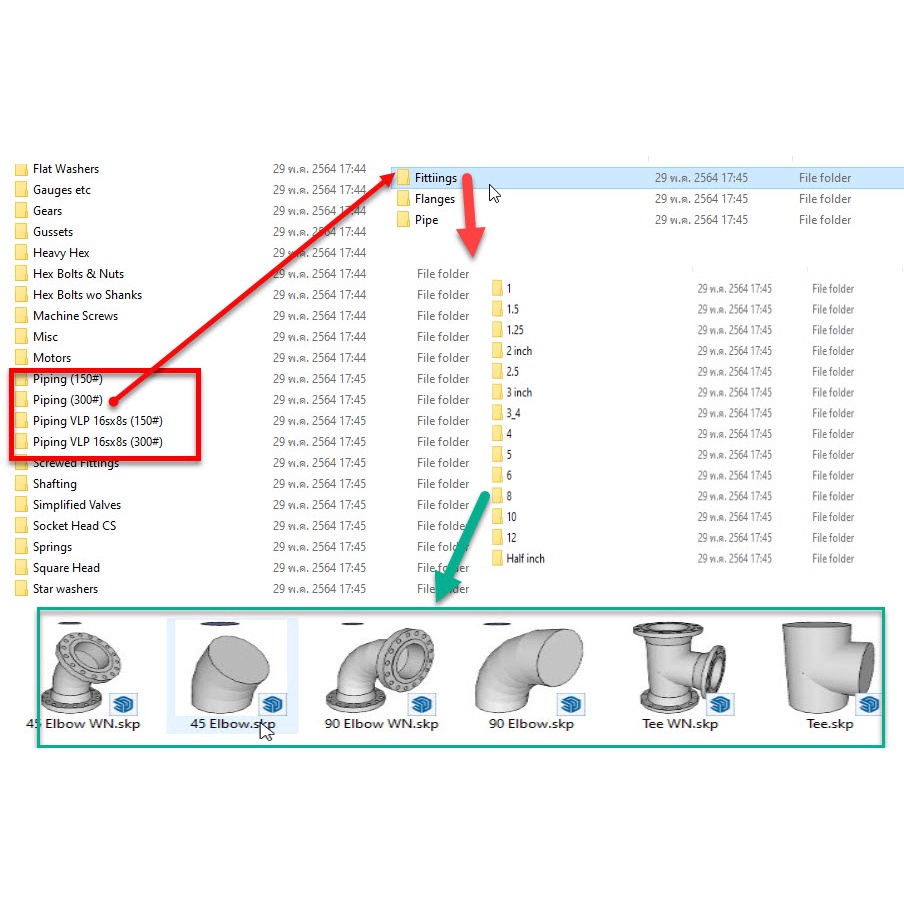
Task: Select the 3_4 size folder
Action: tap(512, 413)
